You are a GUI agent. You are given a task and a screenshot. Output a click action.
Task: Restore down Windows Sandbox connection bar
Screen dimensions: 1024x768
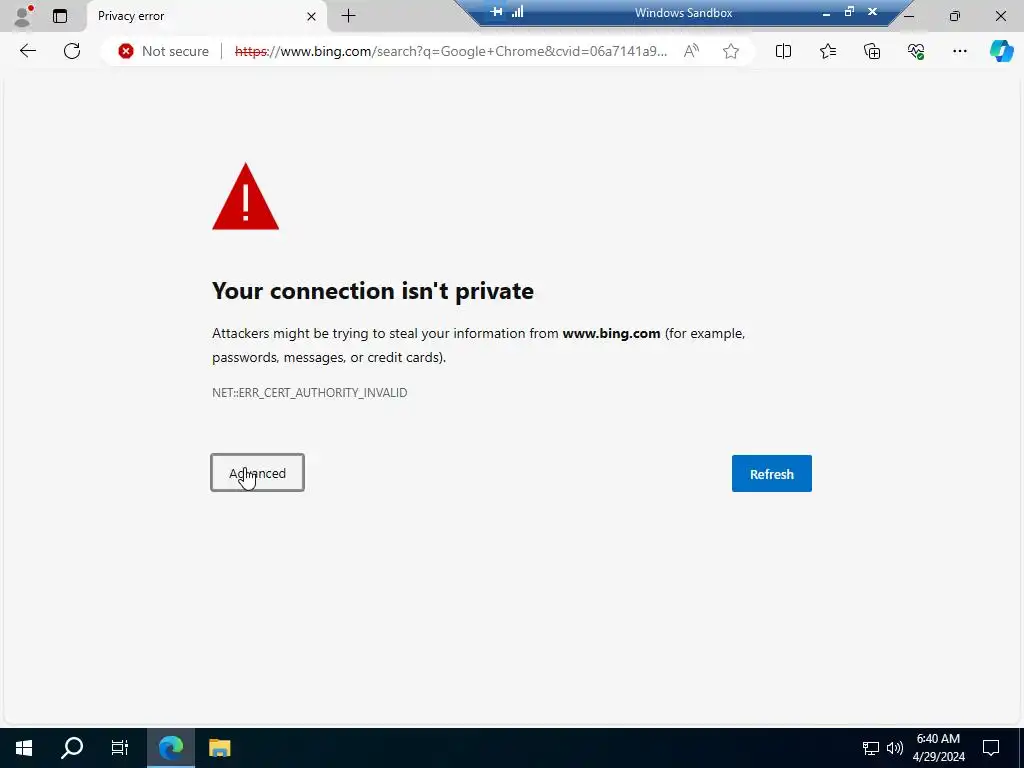coord(849,12)
